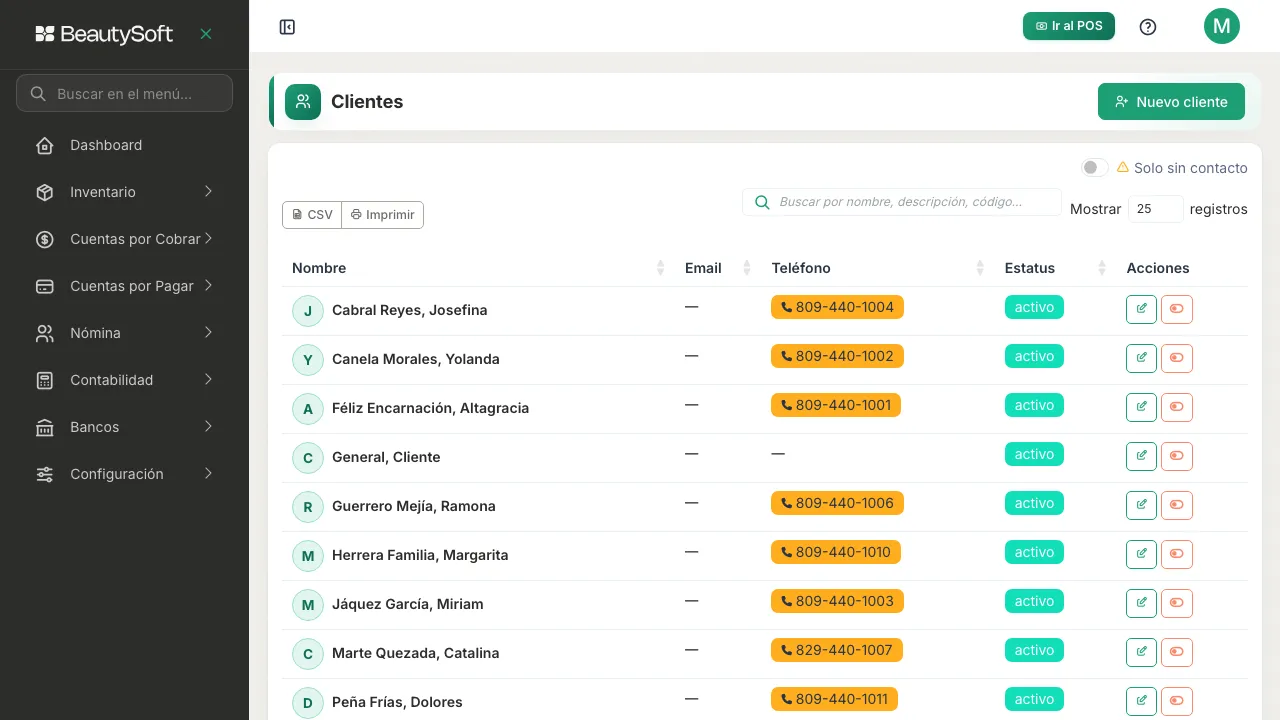Open the Bancos menu item
The image size is (1280, 720).
pos(124,427)
